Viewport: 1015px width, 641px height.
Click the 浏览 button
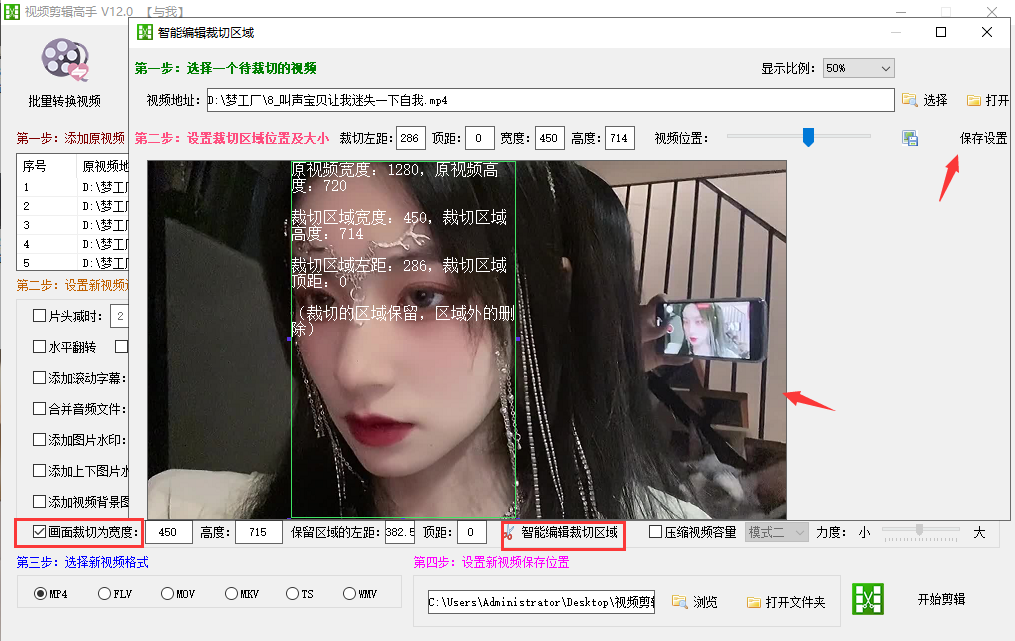pos(705,602)
